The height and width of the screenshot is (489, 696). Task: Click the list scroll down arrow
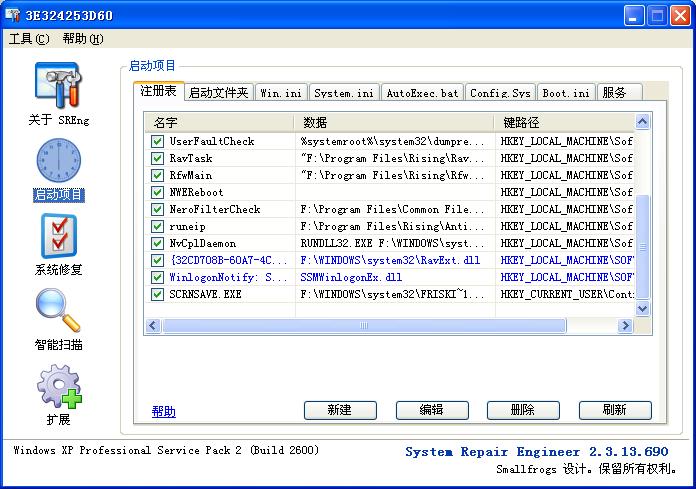tap(642, 308)
